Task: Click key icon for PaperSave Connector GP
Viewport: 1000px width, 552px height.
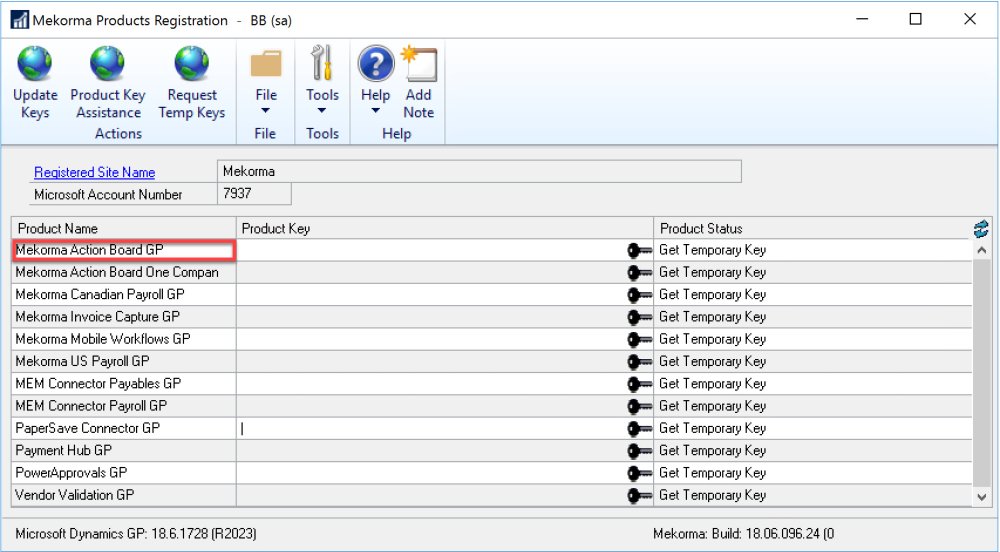Action: [639, 429]
